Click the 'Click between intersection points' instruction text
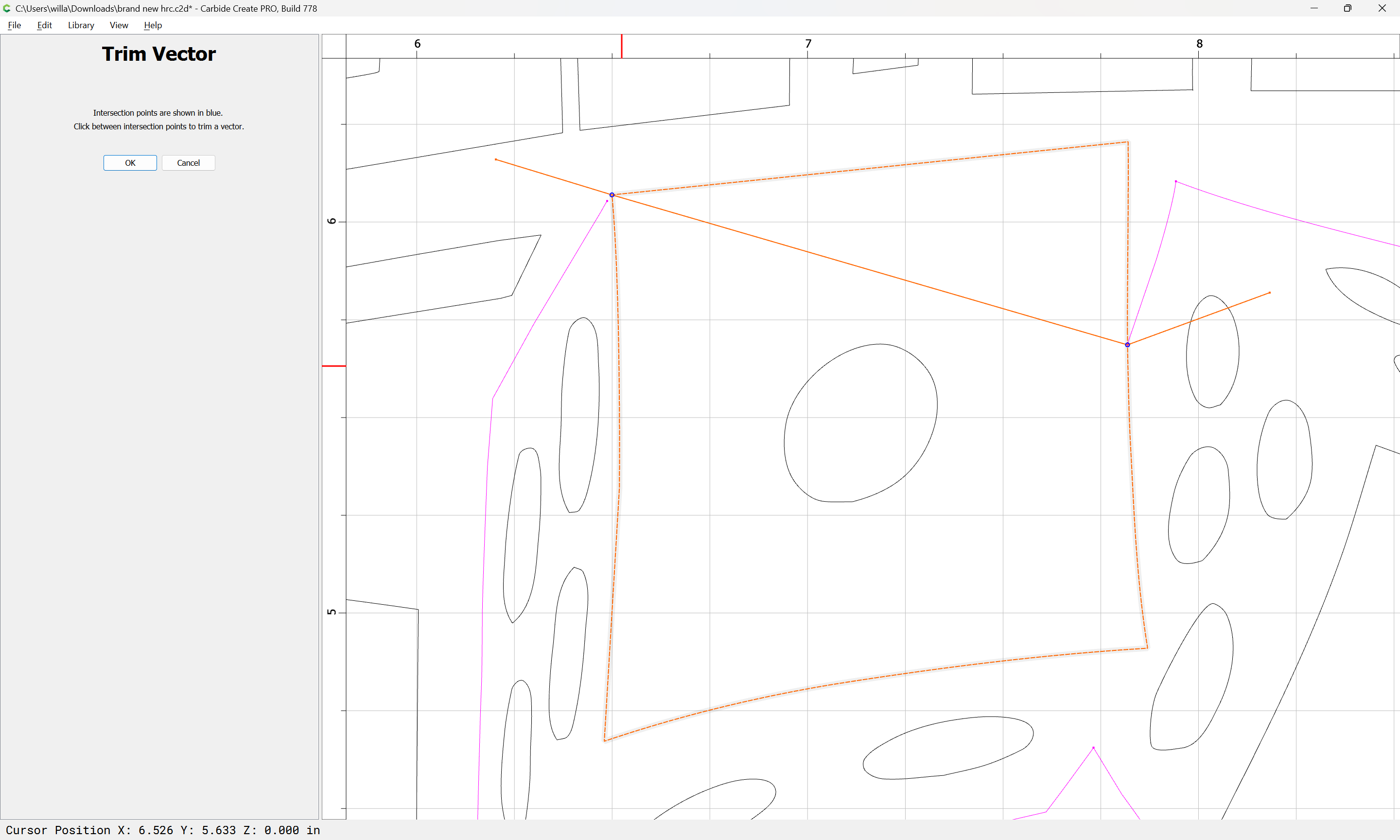This screenshot has width=1400, height=840. (158, 127)
